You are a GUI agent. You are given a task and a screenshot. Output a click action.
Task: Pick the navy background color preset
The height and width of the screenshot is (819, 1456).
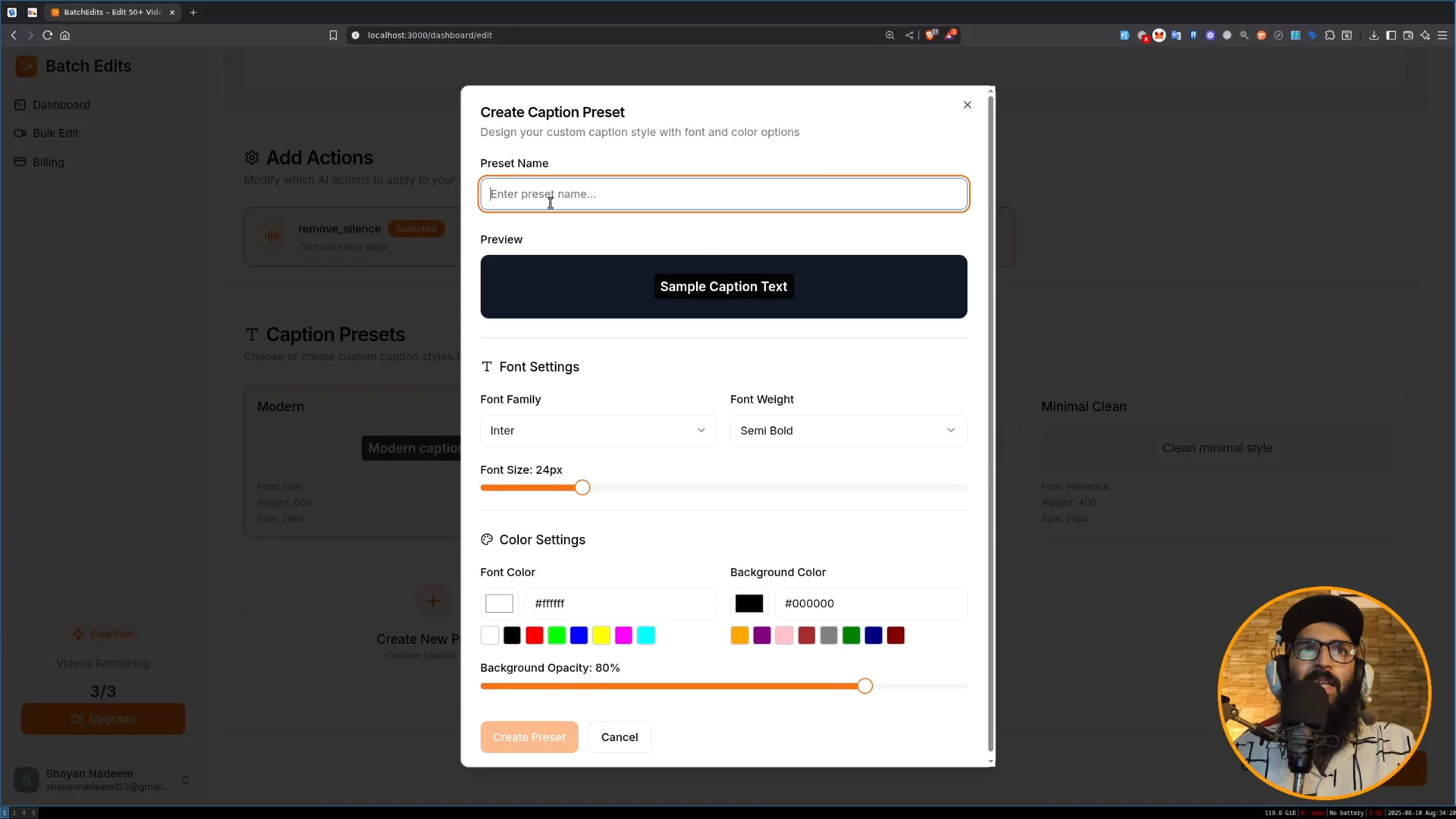[874, 635]
